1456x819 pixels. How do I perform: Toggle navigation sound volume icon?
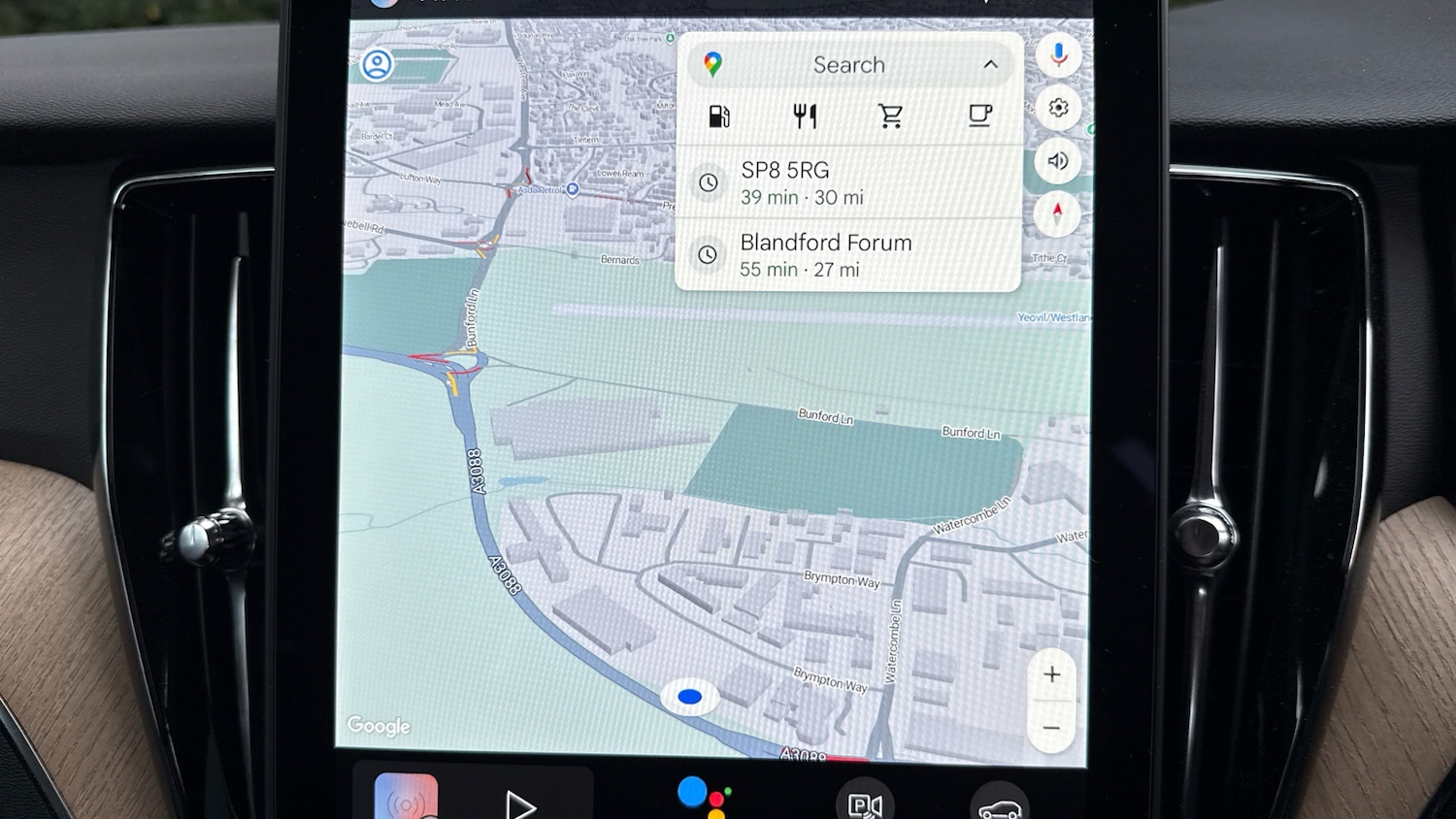click(x=1058, y=161)
